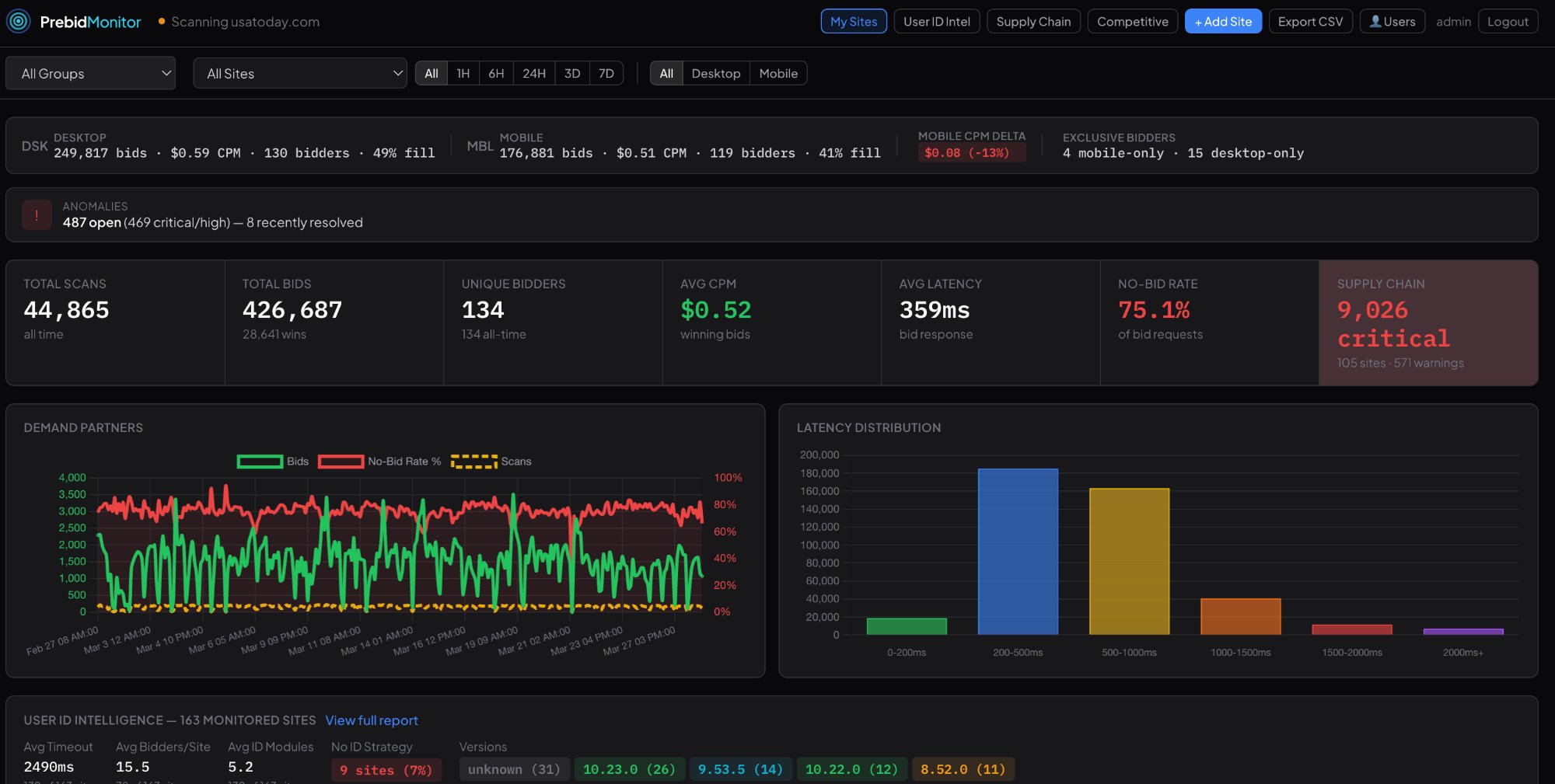The image size is (1555, 784).
Task: Click the unknown versions chip
Action: [x=515, y=769]
